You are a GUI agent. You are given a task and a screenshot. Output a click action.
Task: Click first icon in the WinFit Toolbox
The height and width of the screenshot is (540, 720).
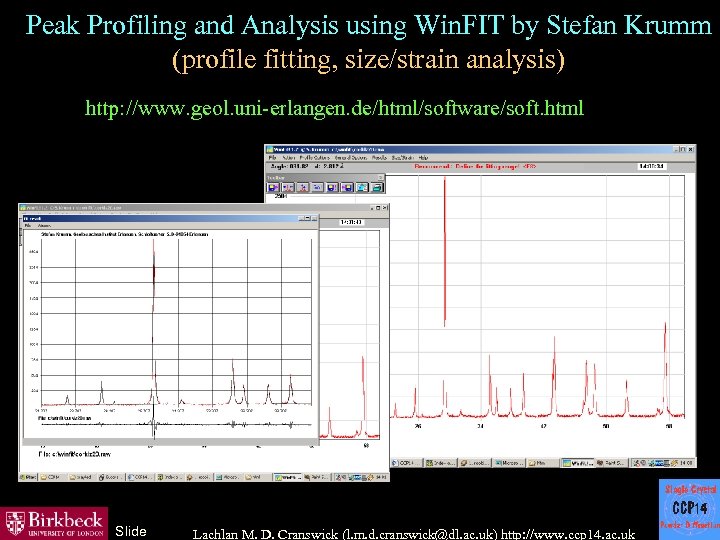coord(274,187)
